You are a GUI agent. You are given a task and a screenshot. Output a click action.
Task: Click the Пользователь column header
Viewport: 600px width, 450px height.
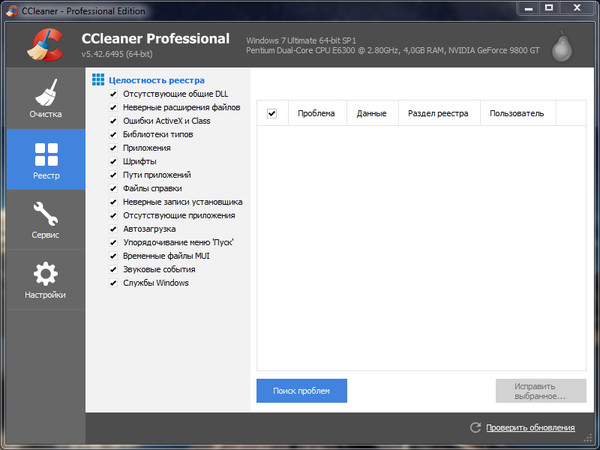coord(516,114)
